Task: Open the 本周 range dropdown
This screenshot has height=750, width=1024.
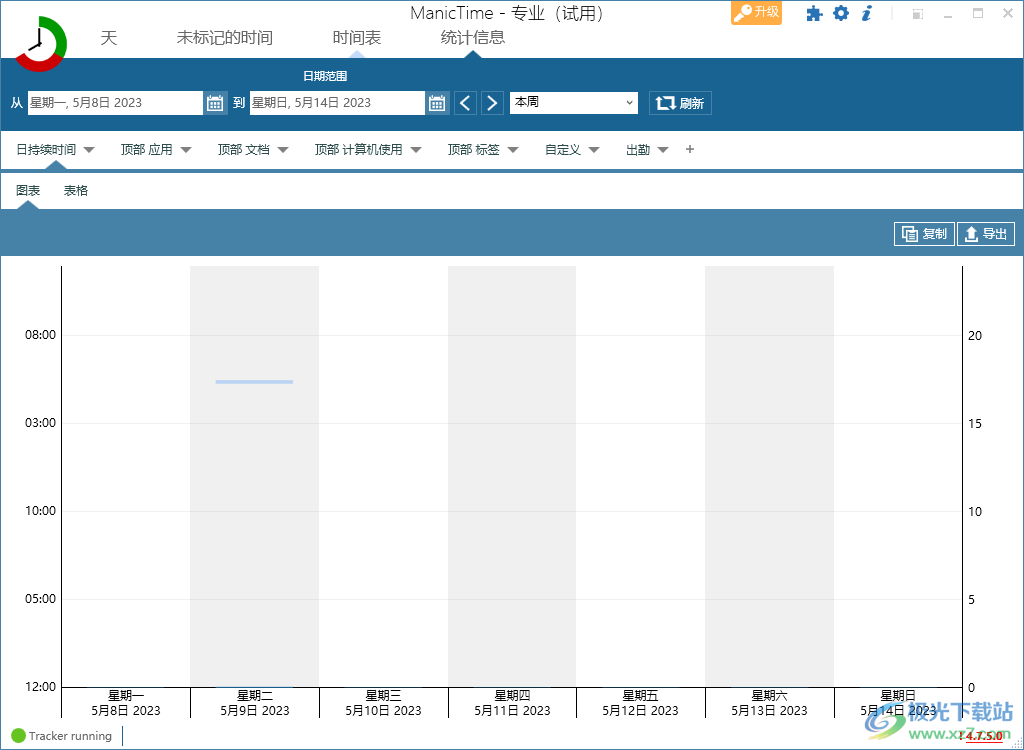Action: point(573,103)
